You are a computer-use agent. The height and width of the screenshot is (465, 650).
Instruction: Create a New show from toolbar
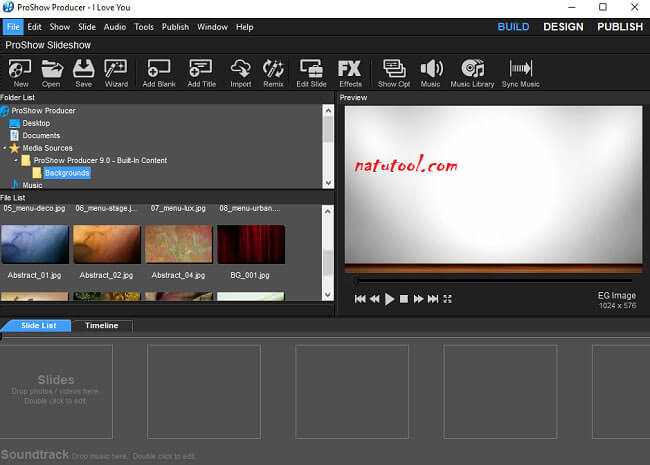click(x=20, y=73)
